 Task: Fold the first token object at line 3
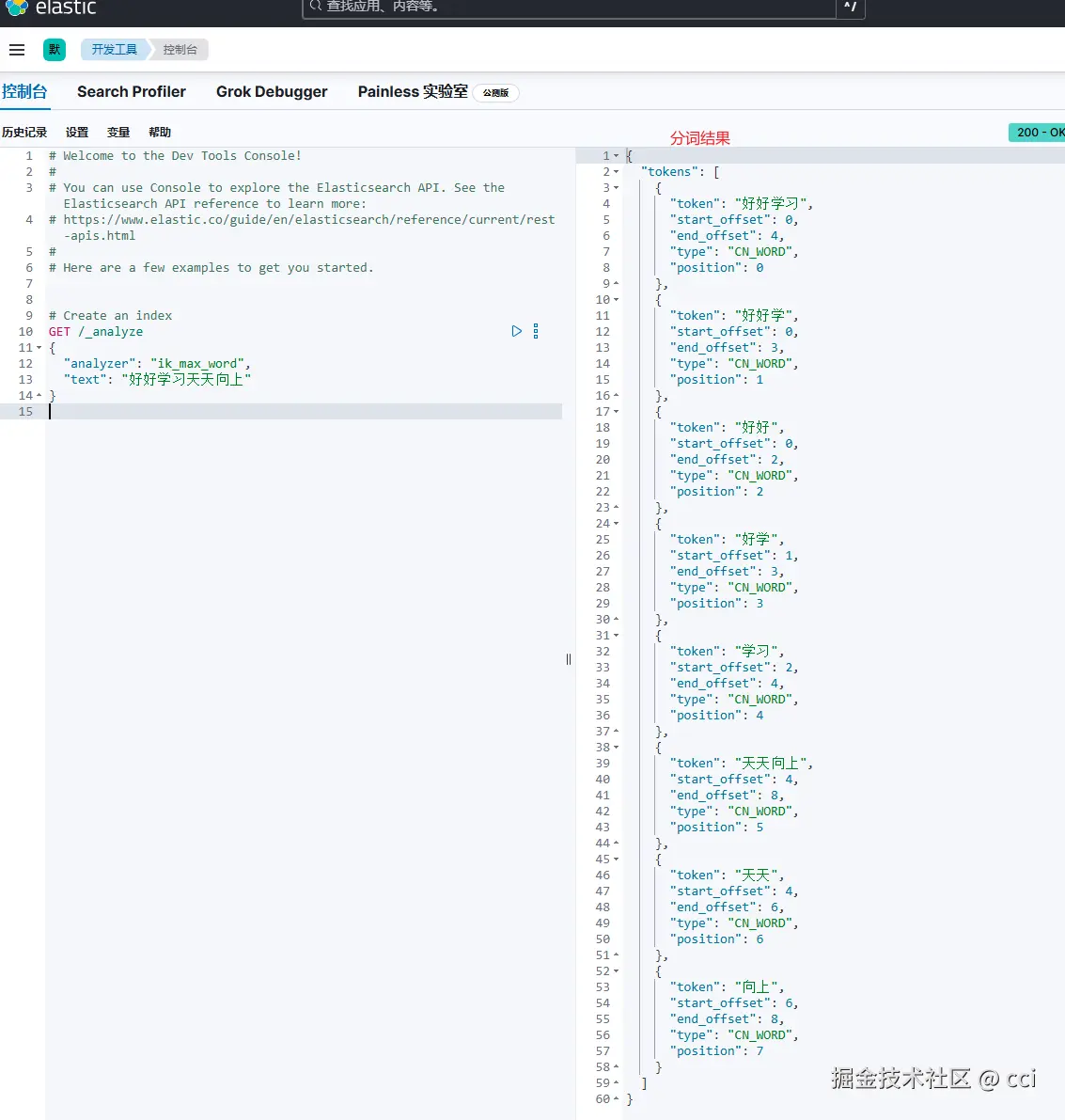pyautogui.click(x=617, y=188)
